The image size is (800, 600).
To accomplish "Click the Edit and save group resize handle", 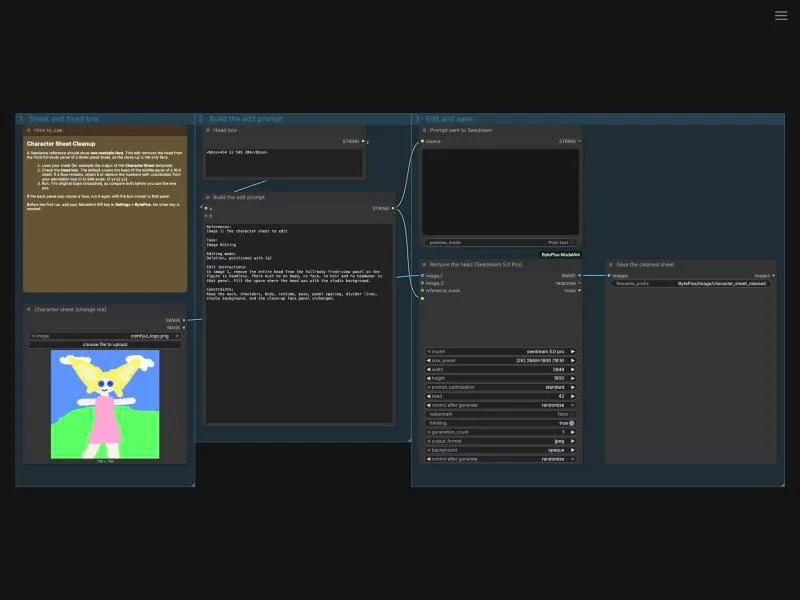I will (783, 485).
